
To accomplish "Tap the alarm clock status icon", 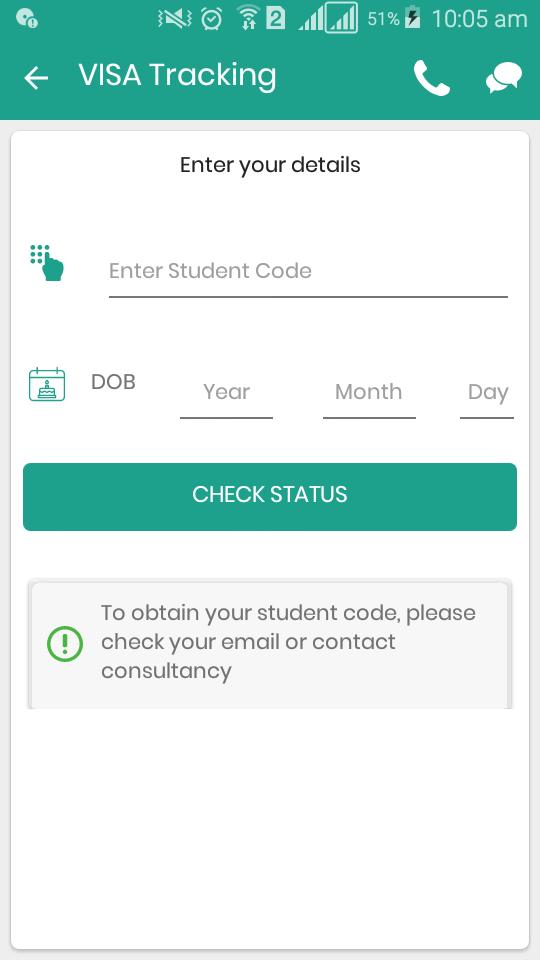I will [212, 19].
